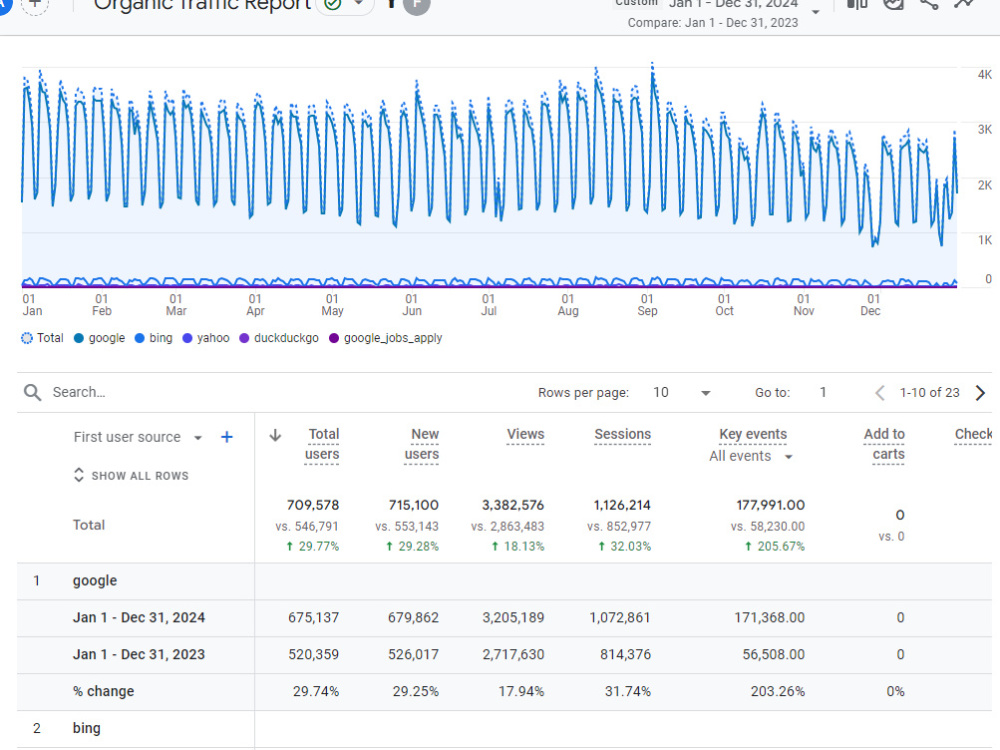Click the key events change 203.26%
The image size is (1000, 750).
pos(777,691)
